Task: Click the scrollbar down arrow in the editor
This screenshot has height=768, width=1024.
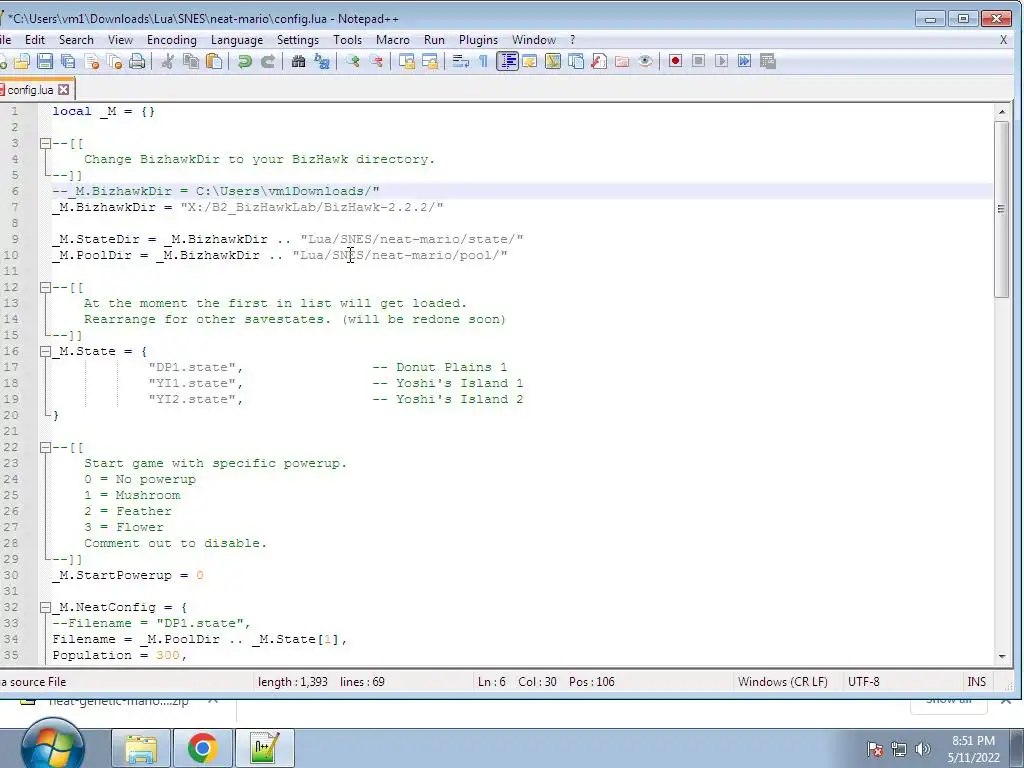Action: [x=1002, y=656]
